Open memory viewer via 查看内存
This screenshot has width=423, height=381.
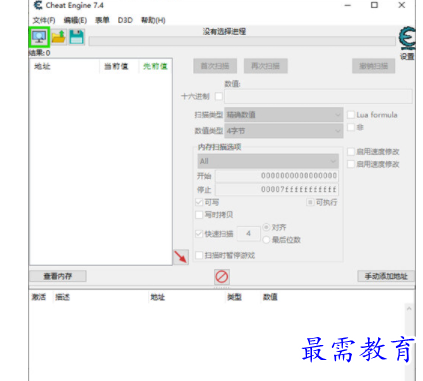[58, 276]
